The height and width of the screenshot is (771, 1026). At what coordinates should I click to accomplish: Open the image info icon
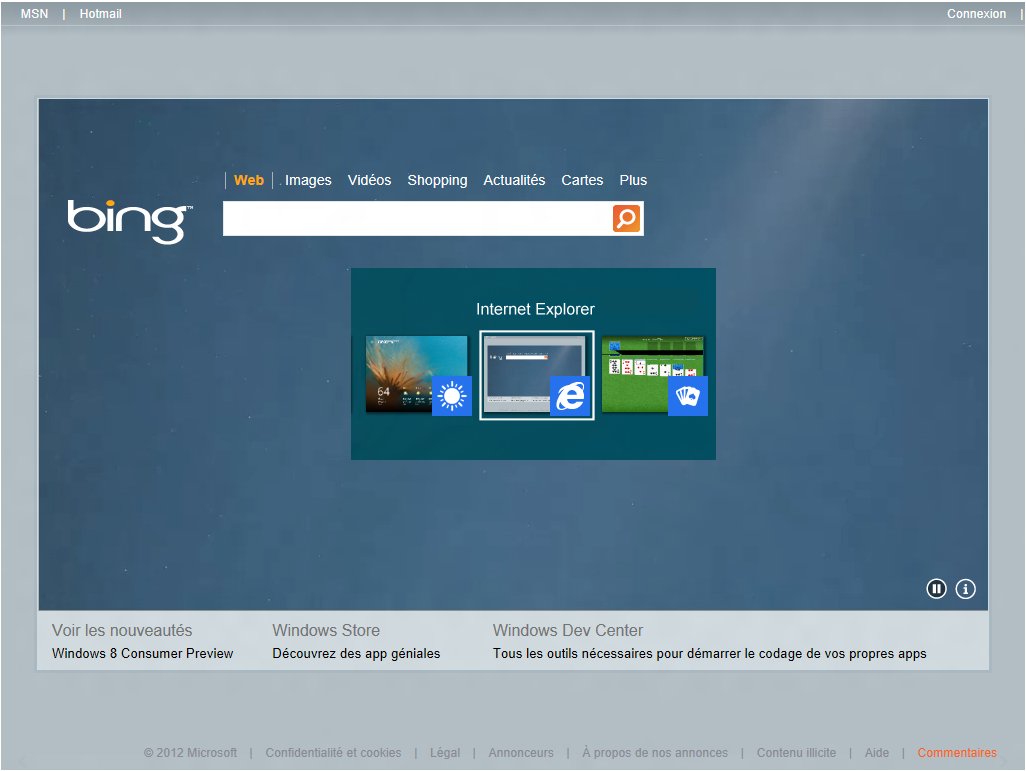pos(966,589)
